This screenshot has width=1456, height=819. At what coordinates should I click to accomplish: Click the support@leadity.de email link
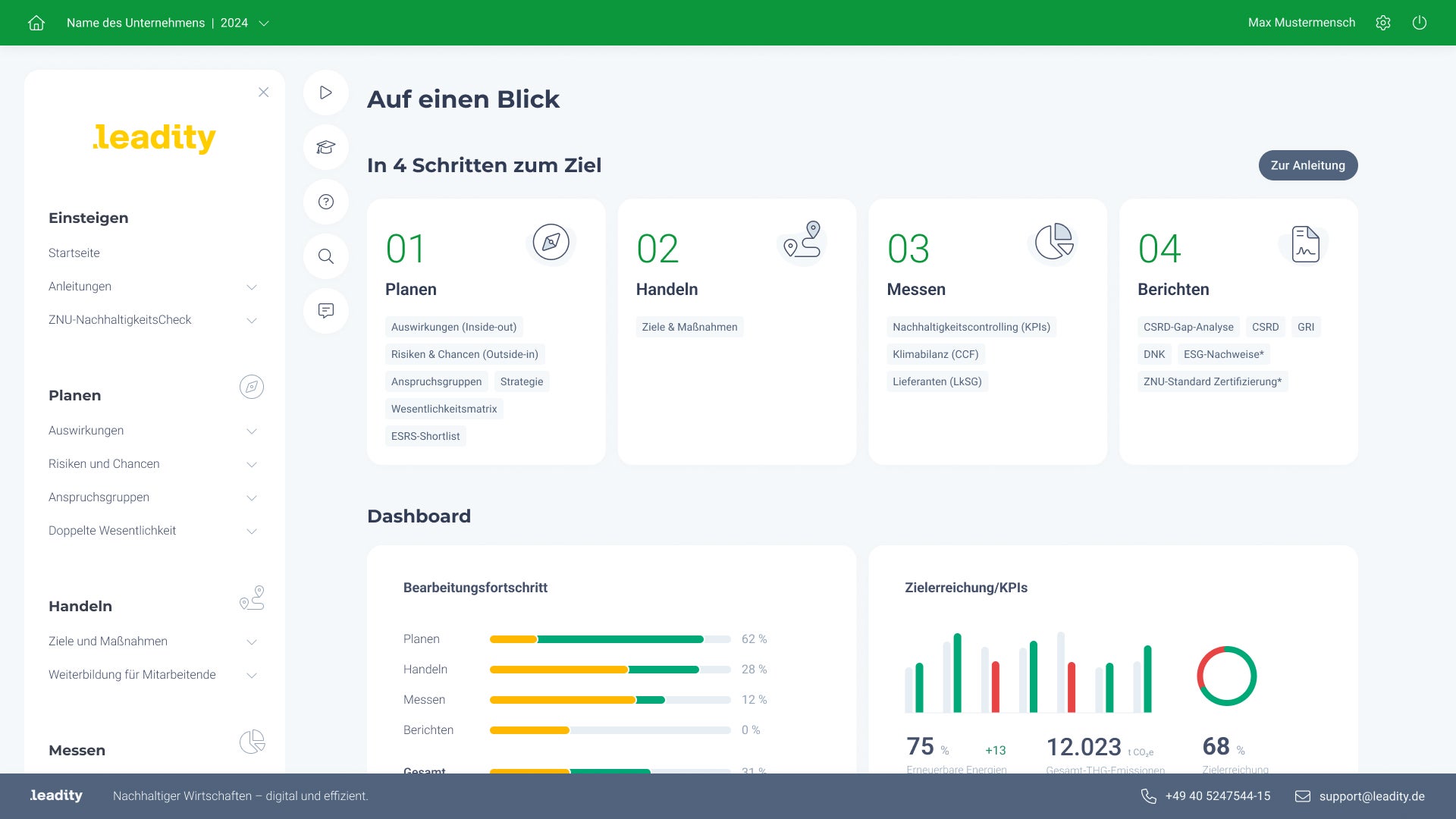(x=1371, y=796)
